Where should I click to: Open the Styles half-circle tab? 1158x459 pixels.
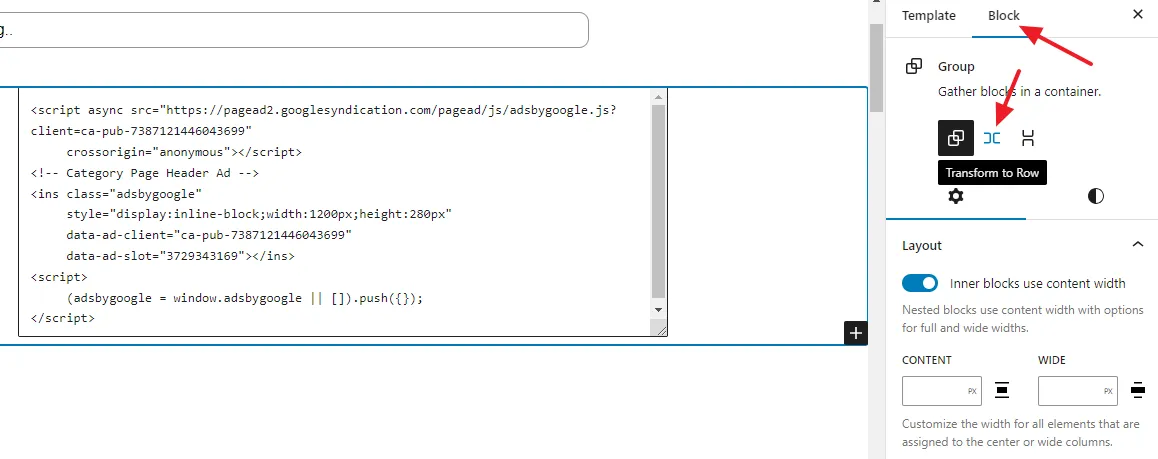tap(1095, 196)
